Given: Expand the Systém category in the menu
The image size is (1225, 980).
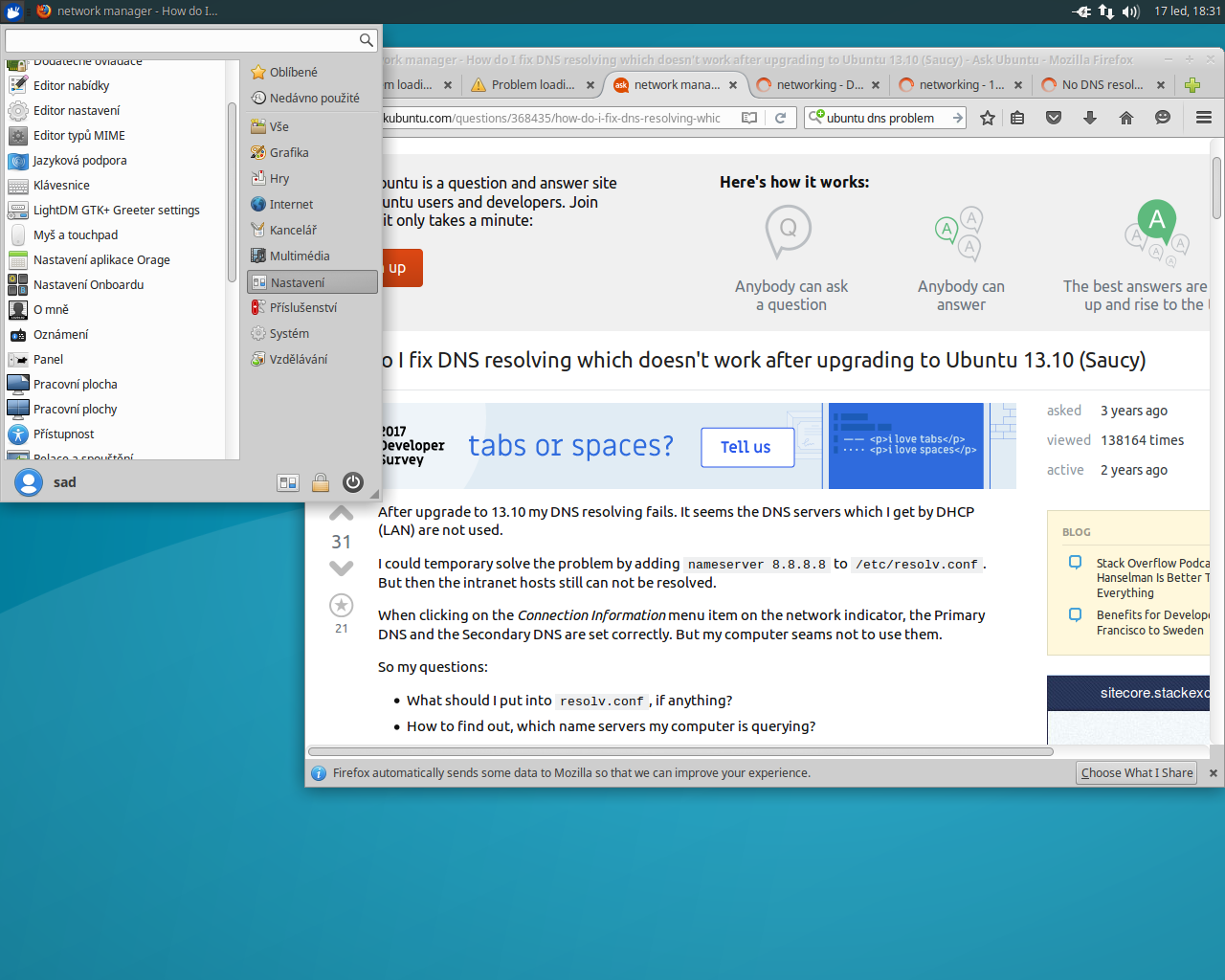Looking at the screenshot, I should [x=289, y=333].
